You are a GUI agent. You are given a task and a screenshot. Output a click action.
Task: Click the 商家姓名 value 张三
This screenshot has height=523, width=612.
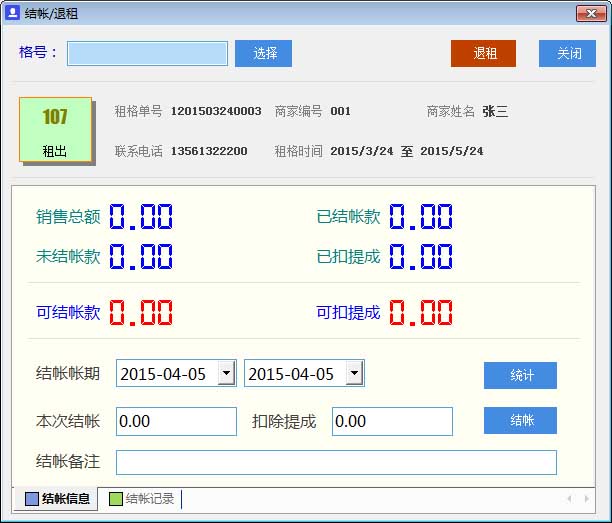[495, 112]
